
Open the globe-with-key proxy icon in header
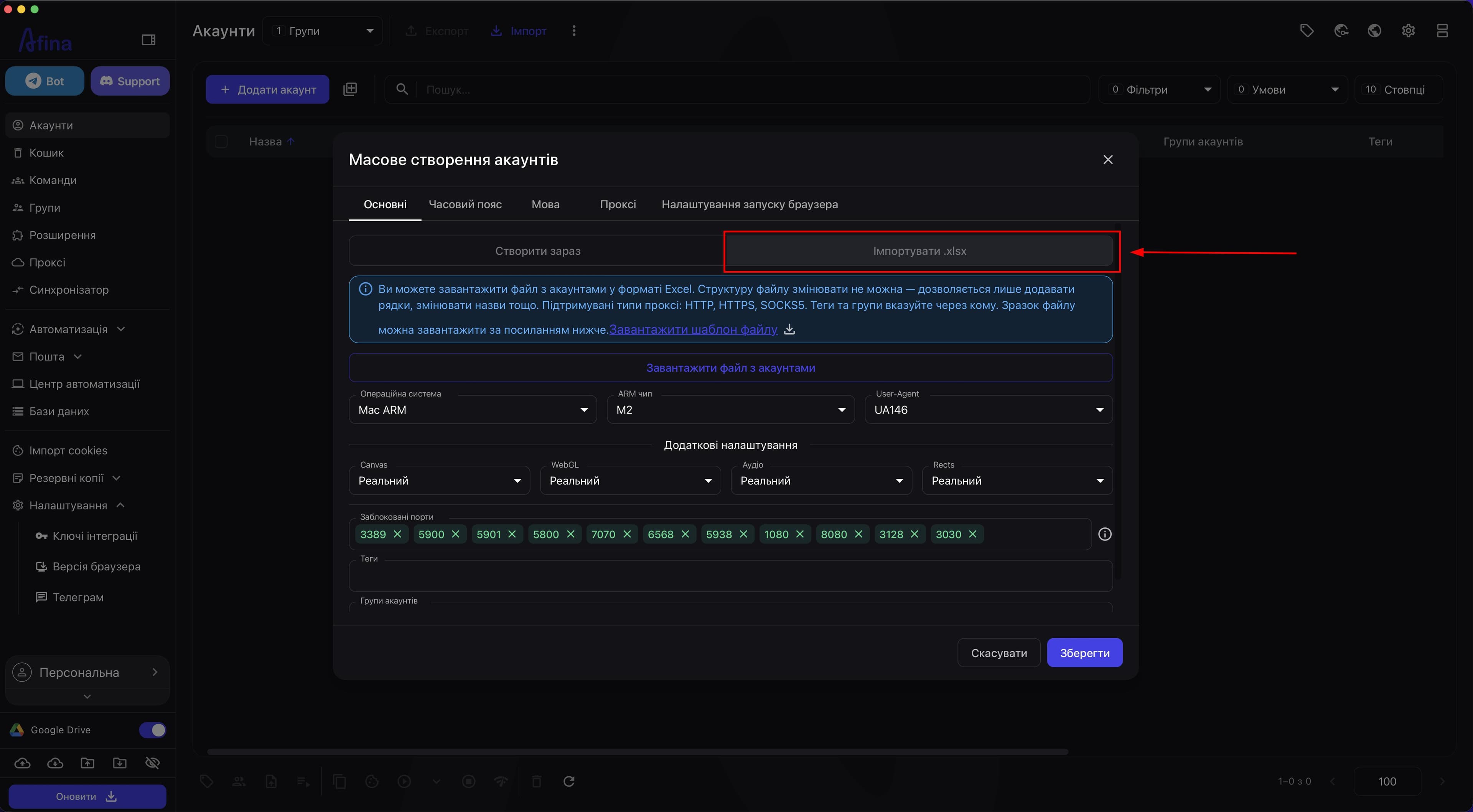click(x=1341, y=31)
